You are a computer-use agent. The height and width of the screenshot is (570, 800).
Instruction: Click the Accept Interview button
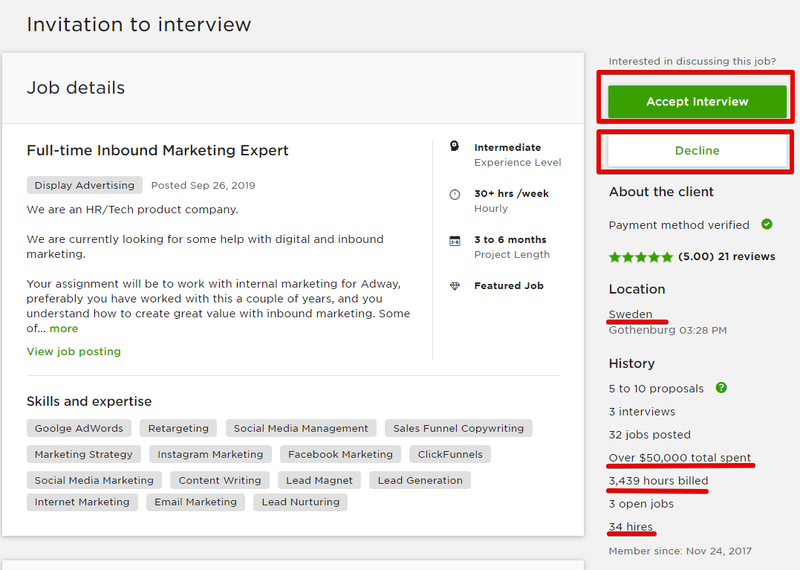pos(697,102)
